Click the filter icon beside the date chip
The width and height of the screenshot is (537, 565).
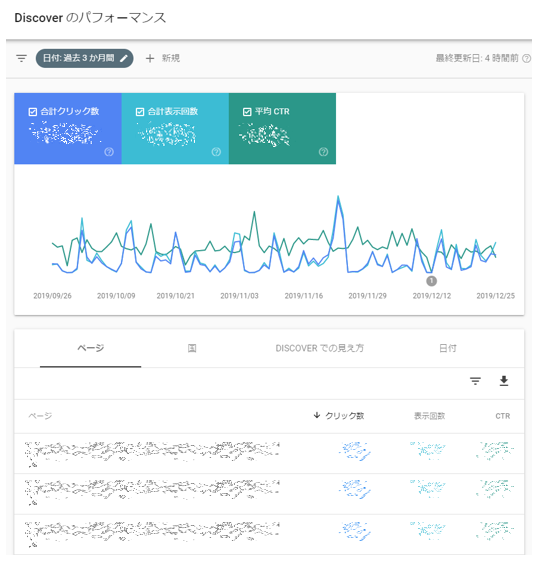(22, 58)
